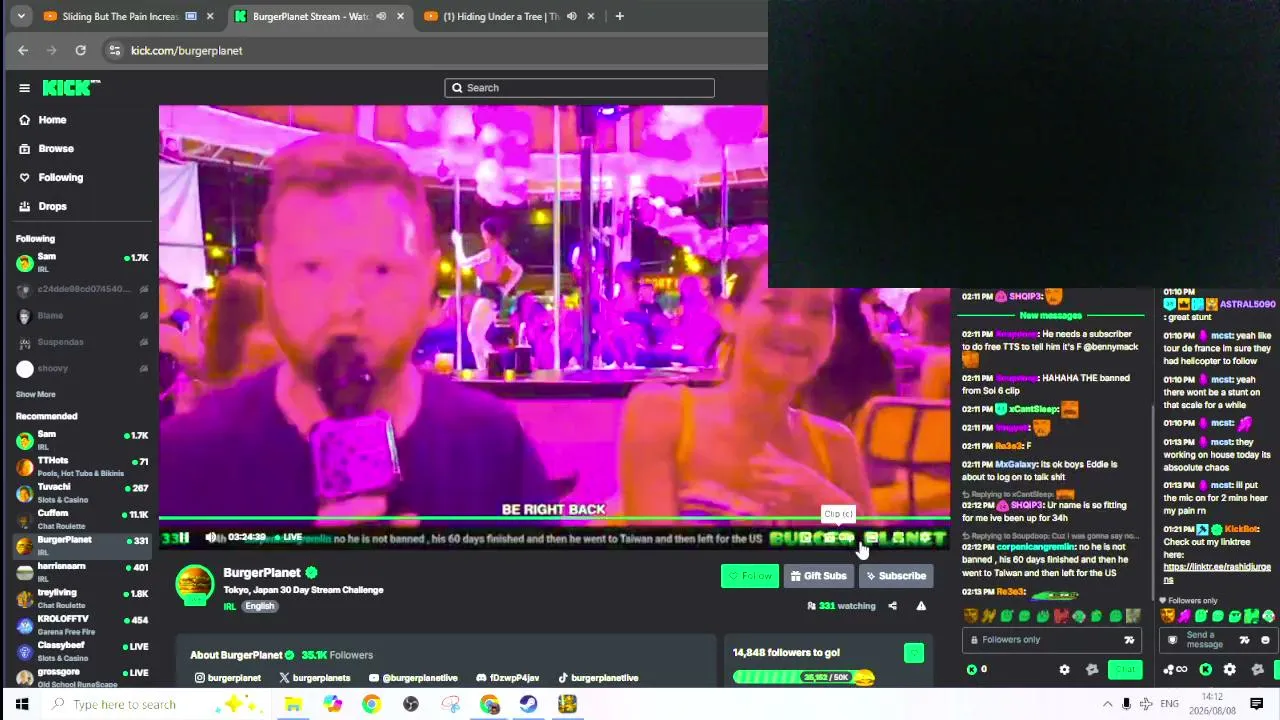
Task: Click the Followers only chat input box
Action: click(1053, 640)
